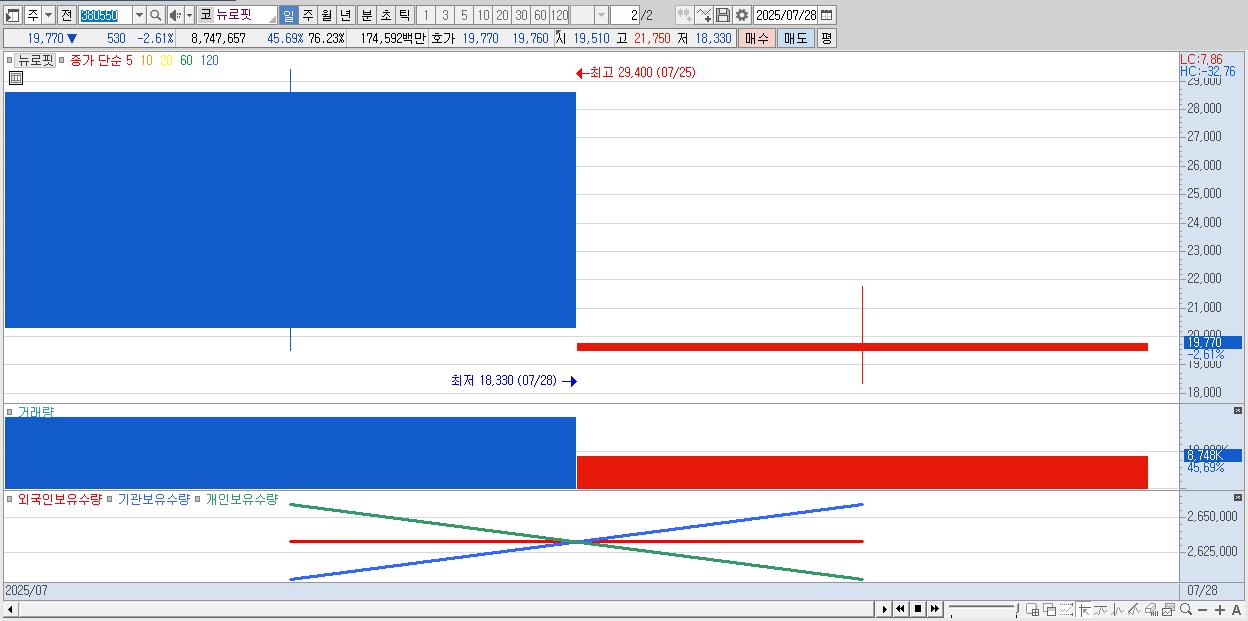Screen dimensions: 1248x621
Task: Select the 3 interval preset
Action: [x=445, y=15]
